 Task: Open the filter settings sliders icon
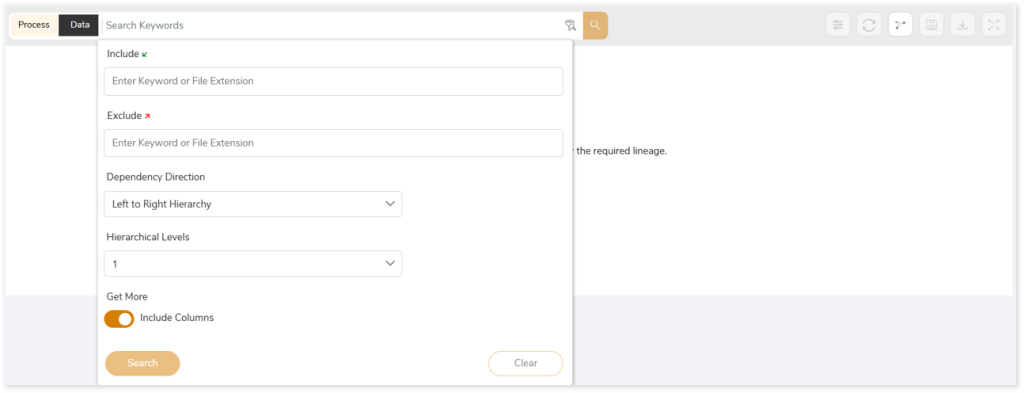click(x=838, y=25)
